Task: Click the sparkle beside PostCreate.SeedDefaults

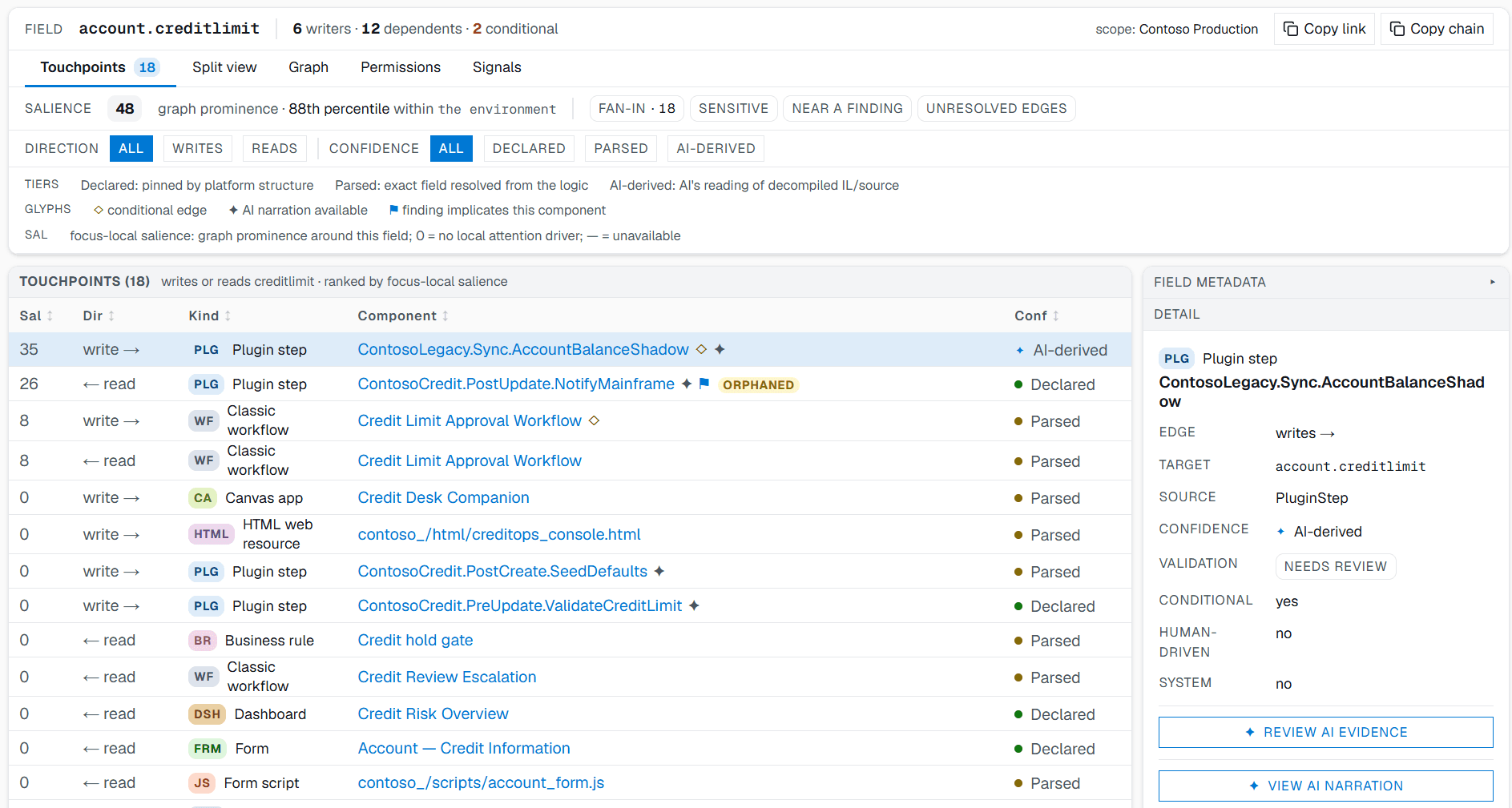Action: (x=659, y=571)
